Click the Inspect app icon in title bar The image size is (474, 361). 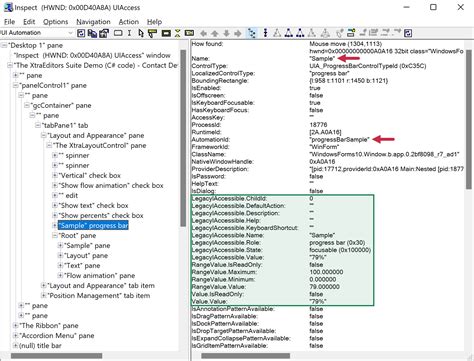(8, 7)
